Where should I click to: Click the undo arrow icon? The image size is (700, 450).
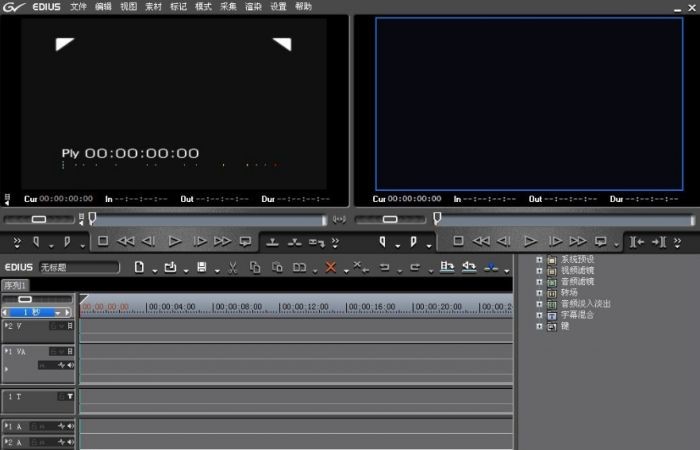coord(384,268)
